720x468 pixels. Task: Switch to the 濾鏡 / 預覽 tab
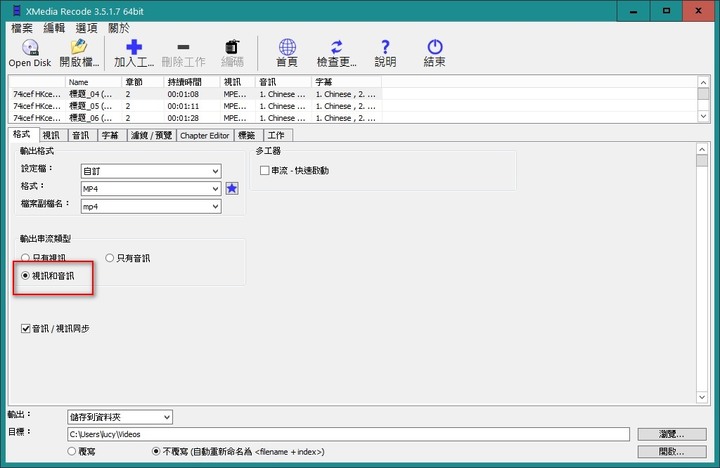[x=151, y=135]
